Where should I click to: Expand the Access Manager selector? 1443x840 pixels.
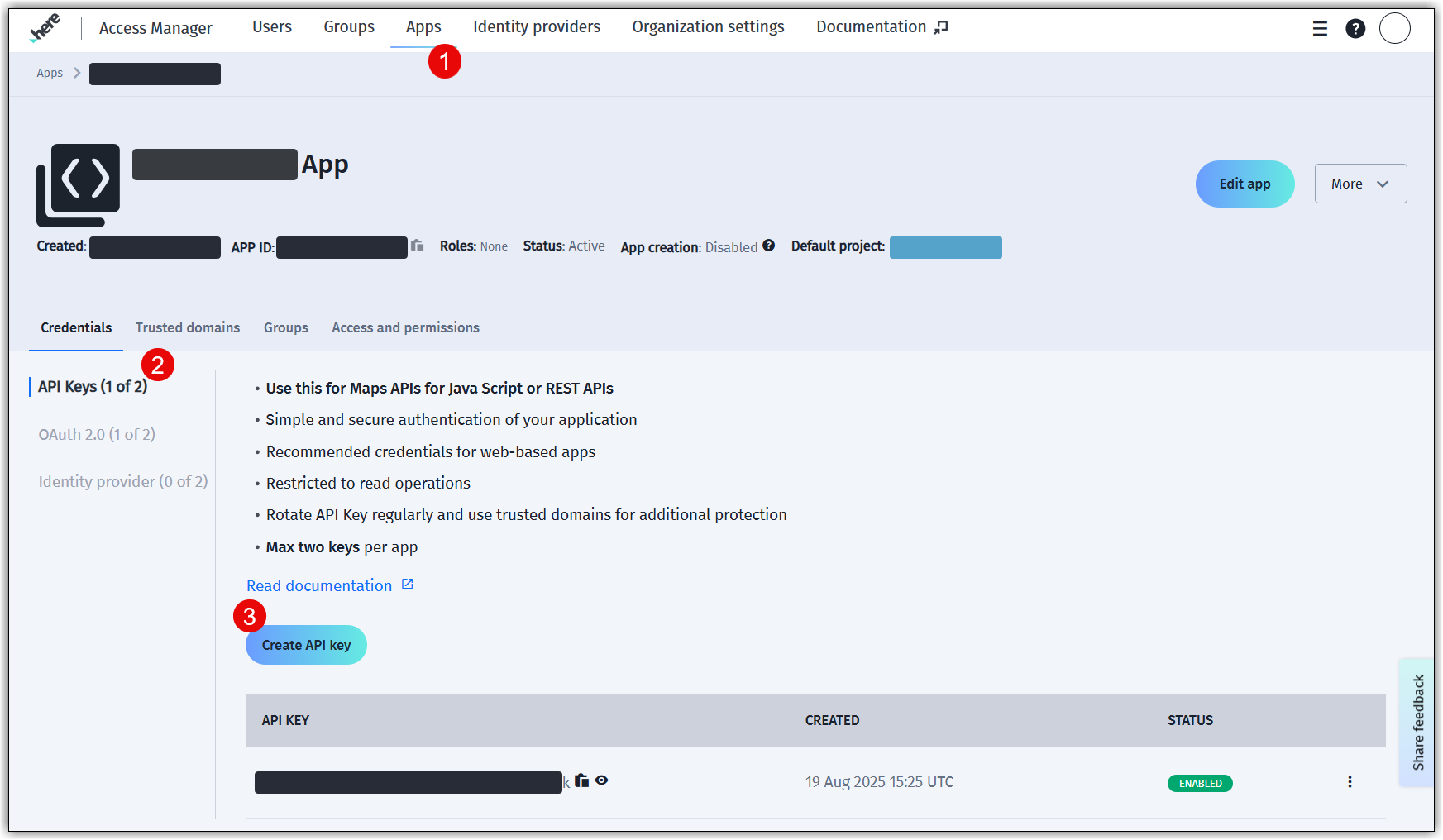(x=155, y=27)
